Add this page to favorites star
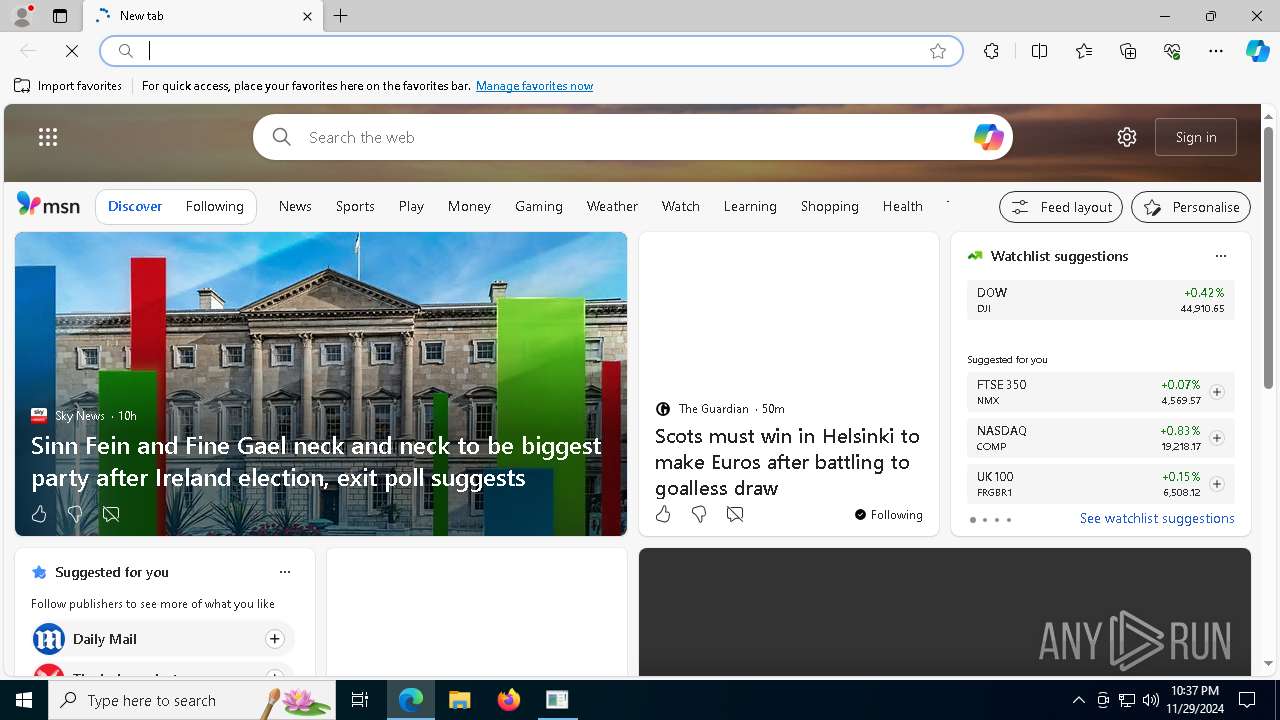Viewport: 1280px width, 720px height. click(938, 51)
